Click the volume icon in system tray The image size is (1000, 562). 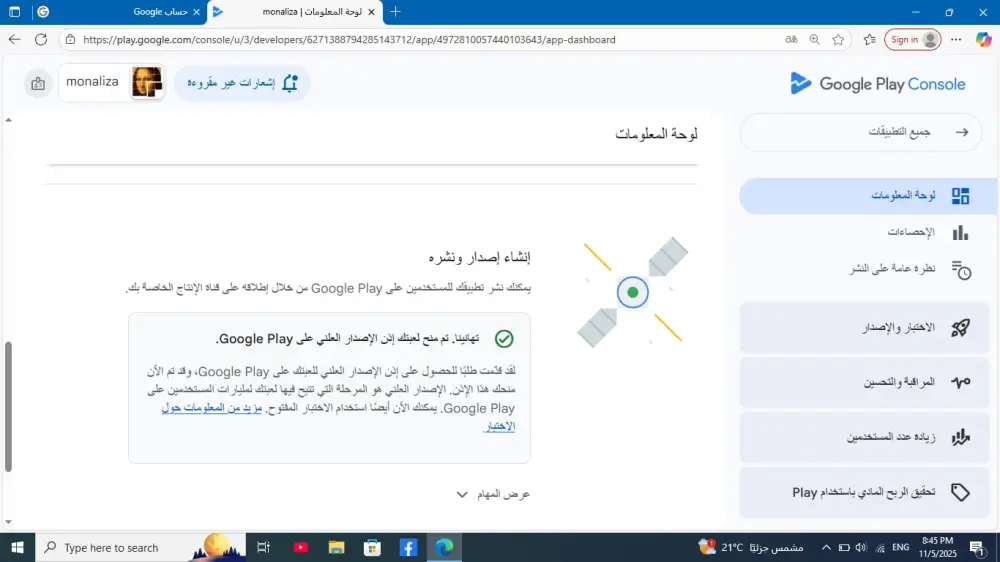coord(861,547)
